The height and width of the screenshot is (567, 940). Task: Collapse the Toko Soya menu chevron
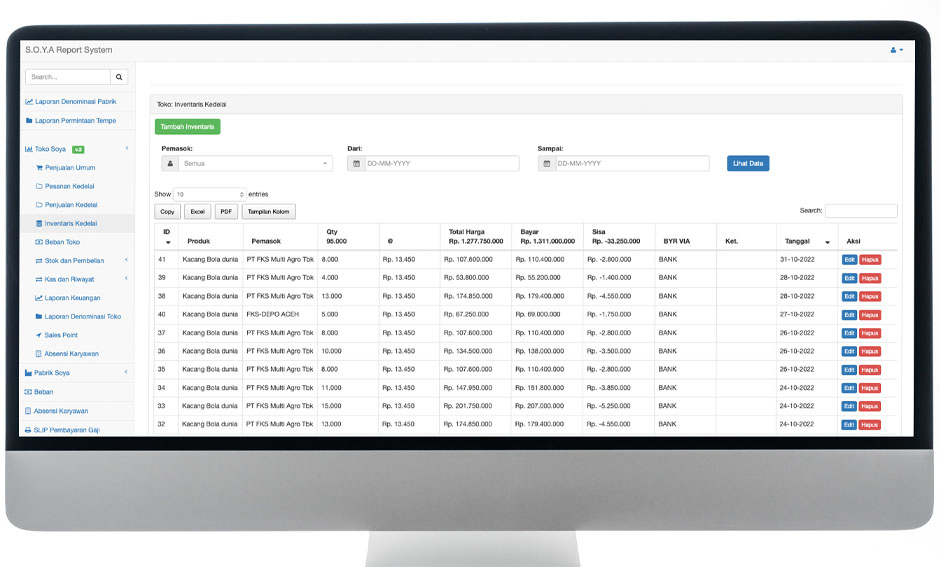(x=126, y=148)
